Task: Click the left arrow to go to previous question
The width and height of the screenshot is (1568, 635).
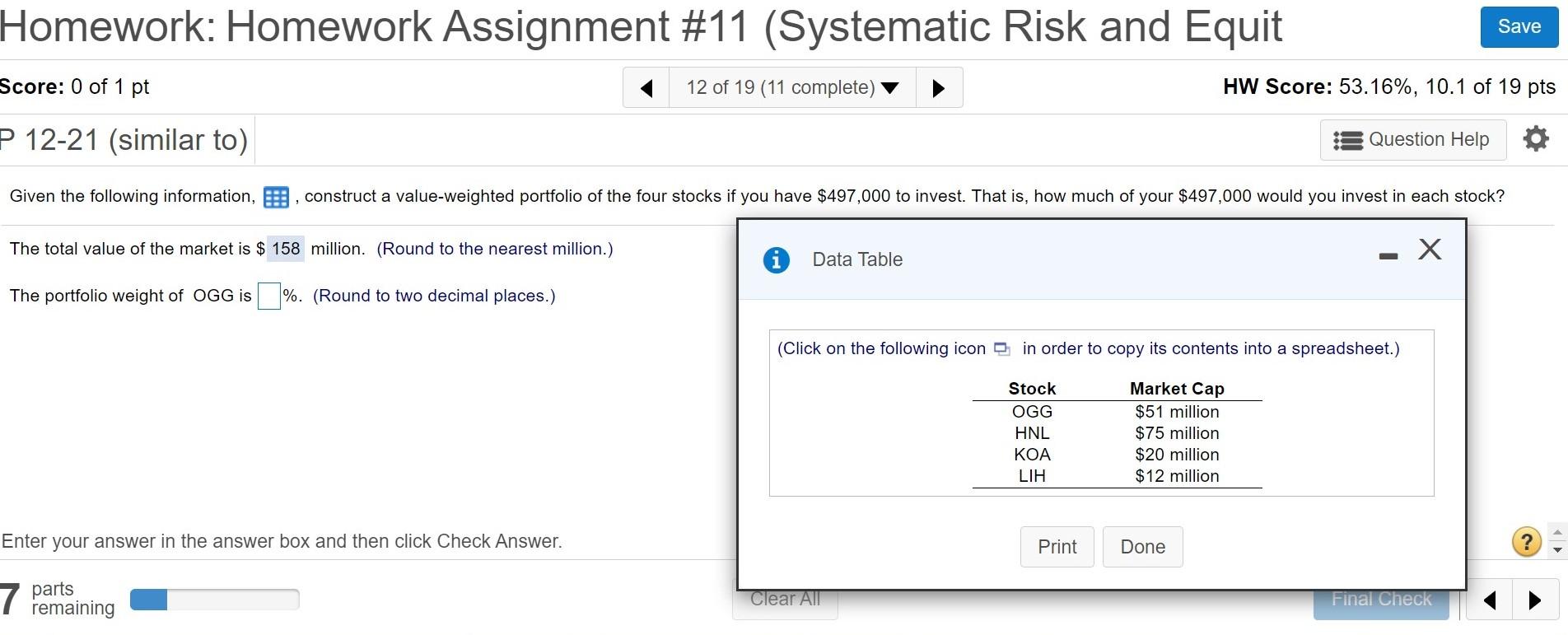Action: [646, 87]
